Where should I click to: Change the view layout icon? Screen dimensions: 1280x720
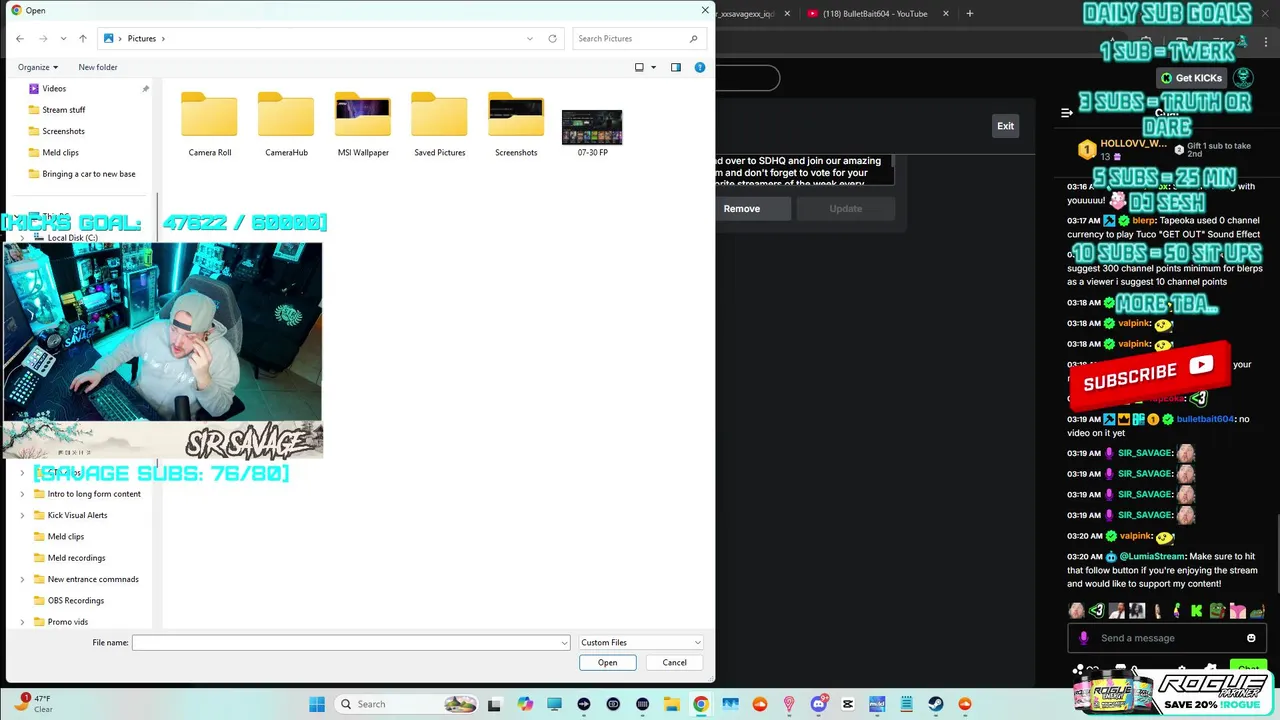[639, 67]
